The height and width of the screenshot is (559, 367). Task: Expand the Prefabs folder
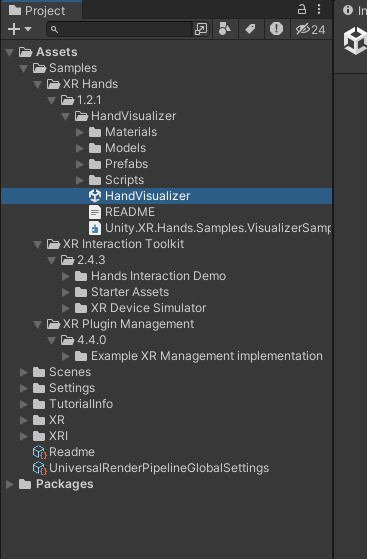(x=80, y=165)
